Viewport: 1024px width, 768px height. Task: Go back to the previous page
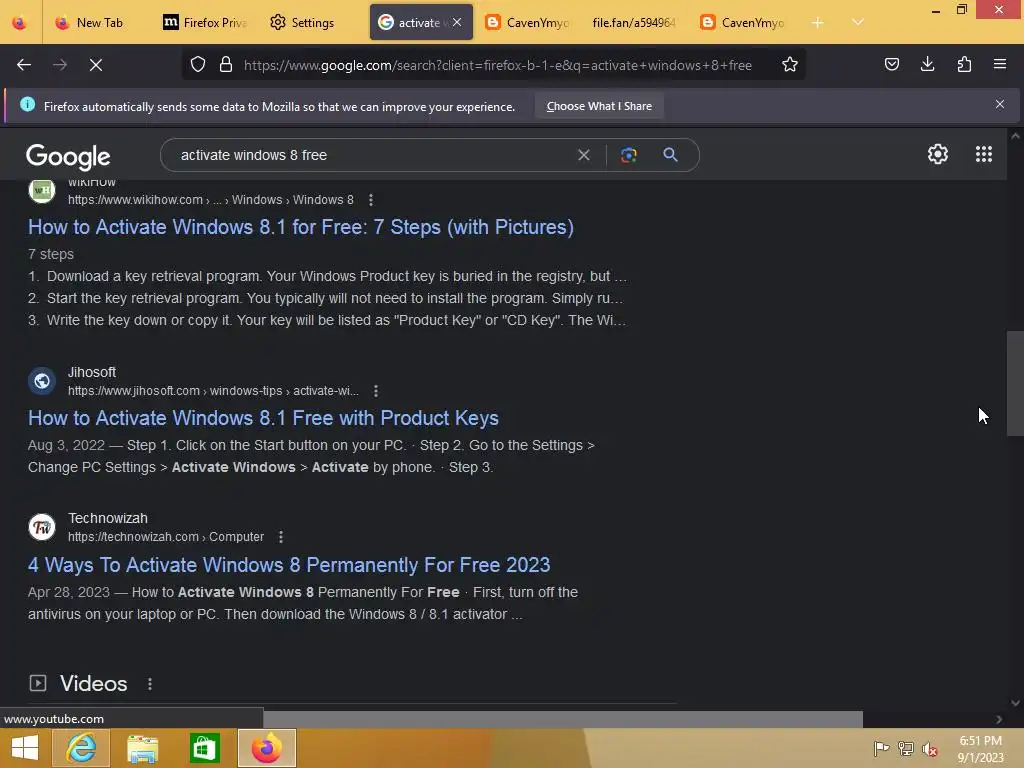coord(24,65)
